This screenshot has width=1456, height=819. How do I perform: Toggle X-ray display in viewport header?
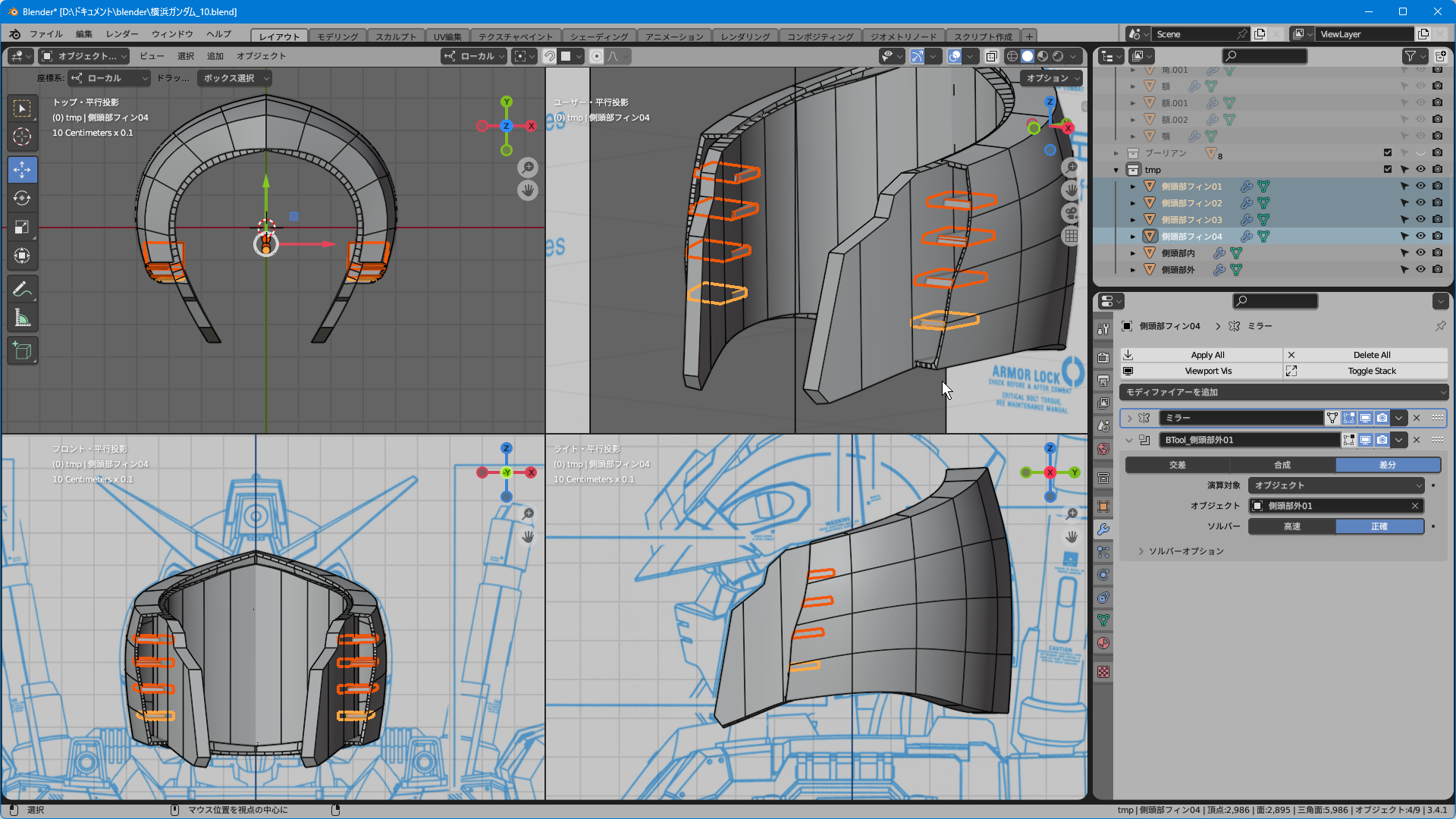[991, 56]
